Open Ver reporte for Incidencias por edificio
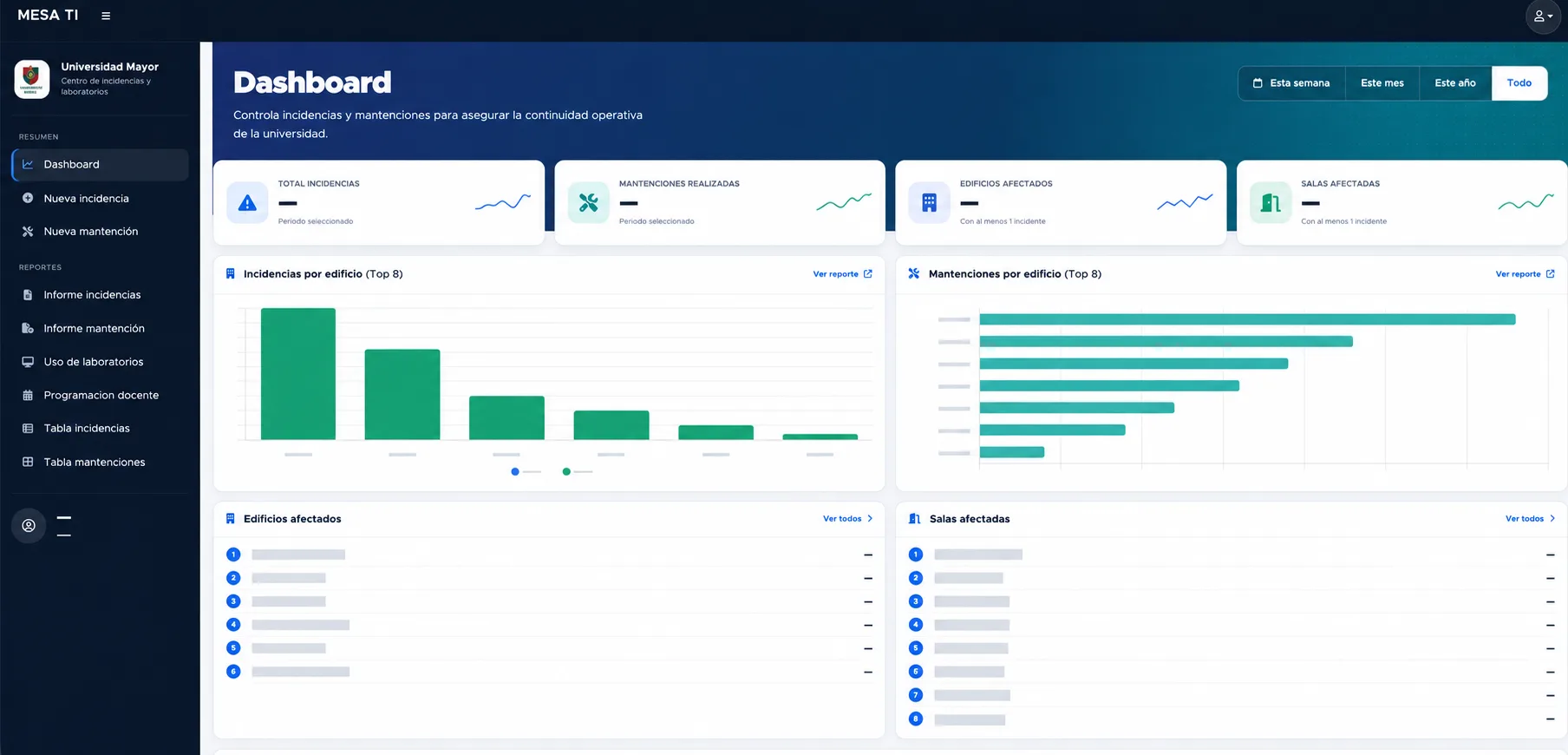Image resolution: width=1568 pixels, height=755 pixels. point(842,274)
